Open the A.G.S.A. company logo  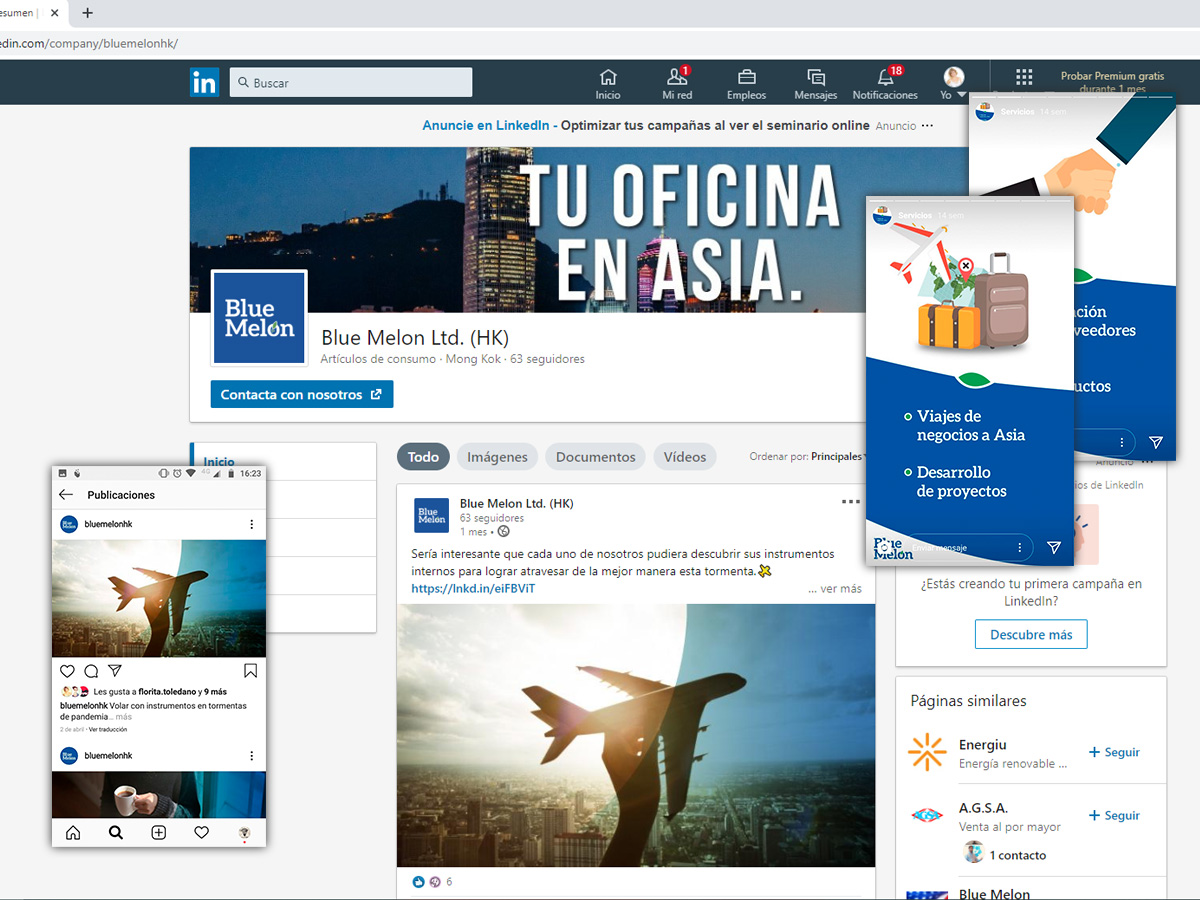(x=927, y=815)
